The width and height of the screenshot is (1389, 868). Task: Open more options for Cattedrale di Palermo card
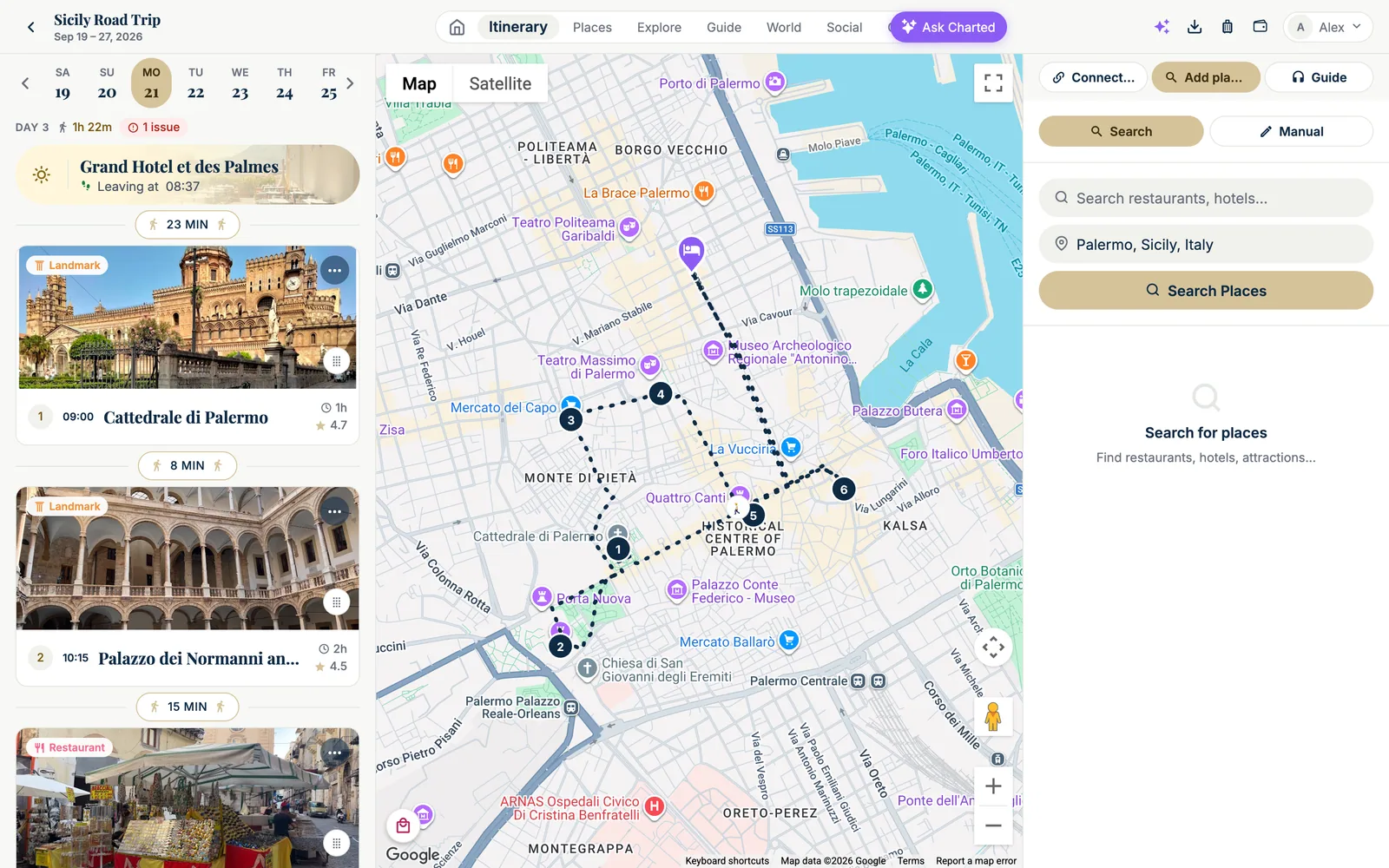(x=335, y=271)
